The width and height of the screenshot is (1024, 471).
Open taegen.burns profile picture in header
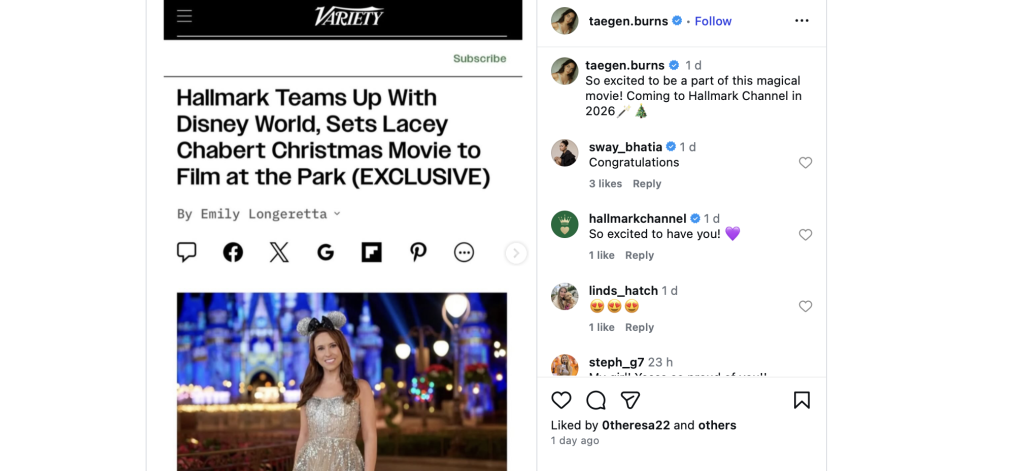(x=565, y=21)
